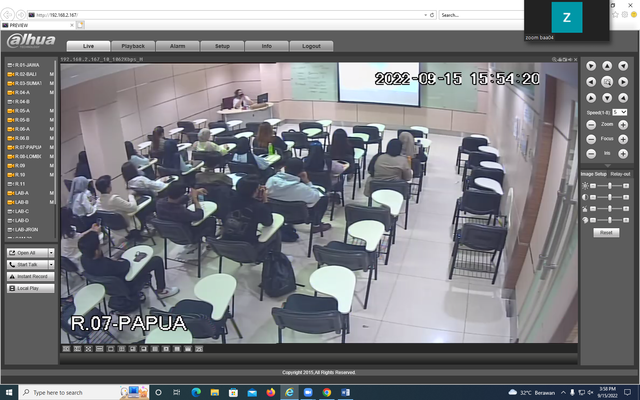
Task: Toggle the R.03-SUMAT camera icon
Action: pos(10,83)
